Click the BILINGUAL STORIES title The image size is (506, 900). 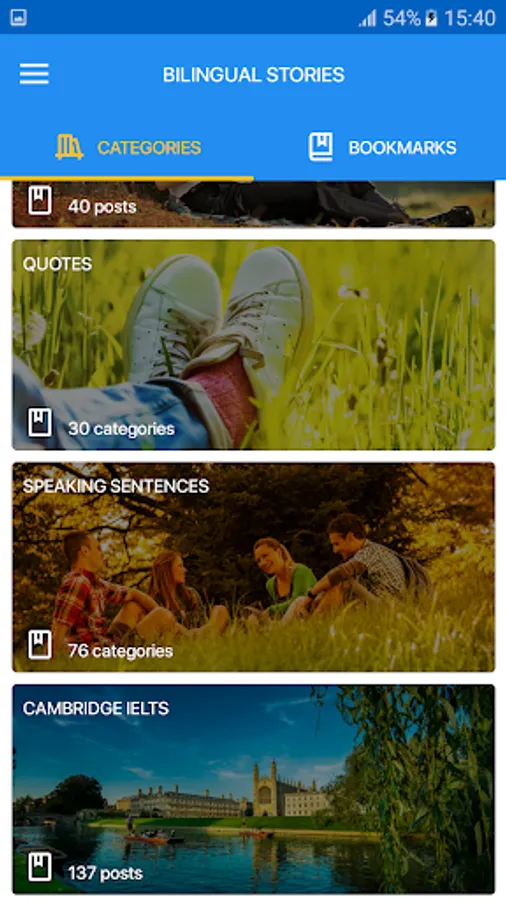(254, 75)
